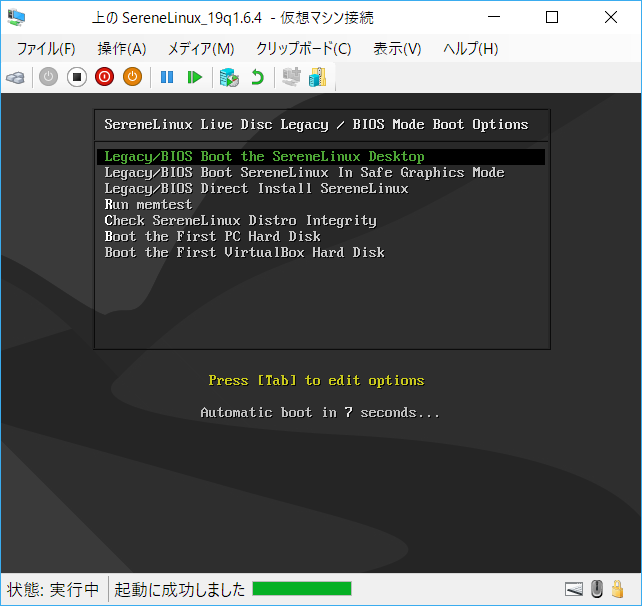This screenshot has width=642, height=606.
Task: Close the virtual machine connection window
Action: click(x=611, y=17)
